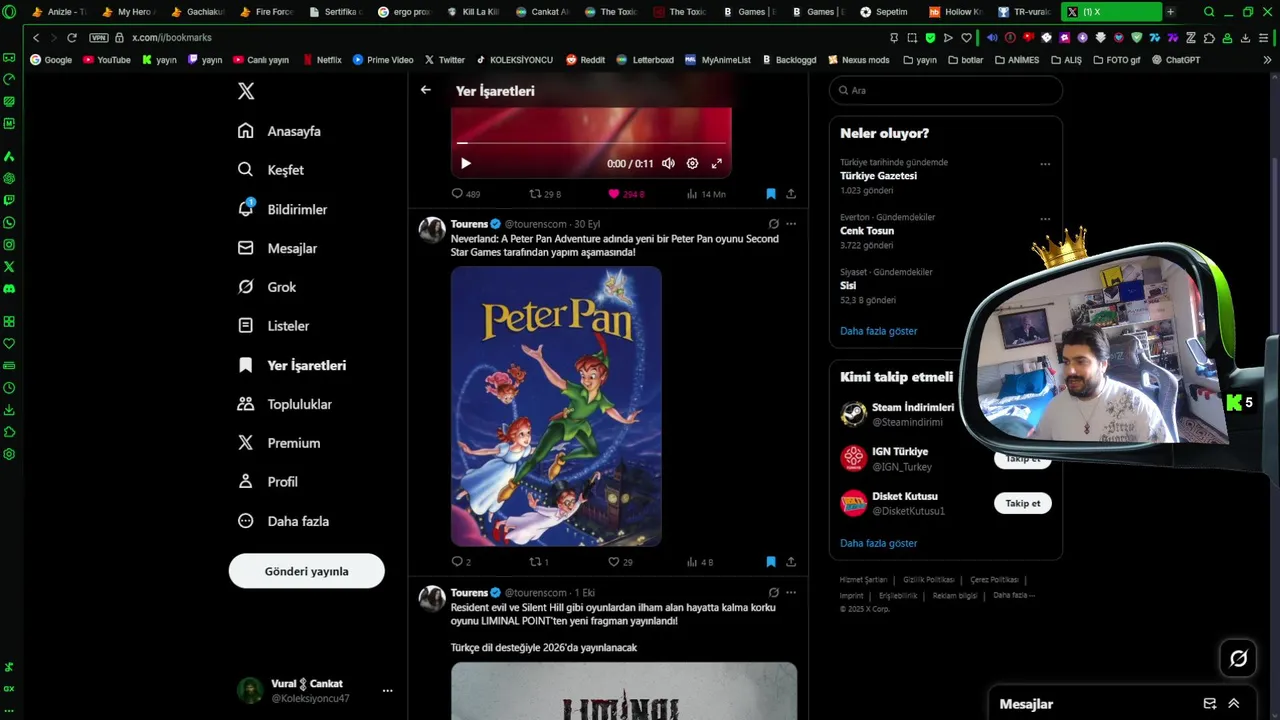The width and height of the screenshot is (1280, 720).
Task: Compose new message in Mesajlar drawer
Action: pos(1209,704)
